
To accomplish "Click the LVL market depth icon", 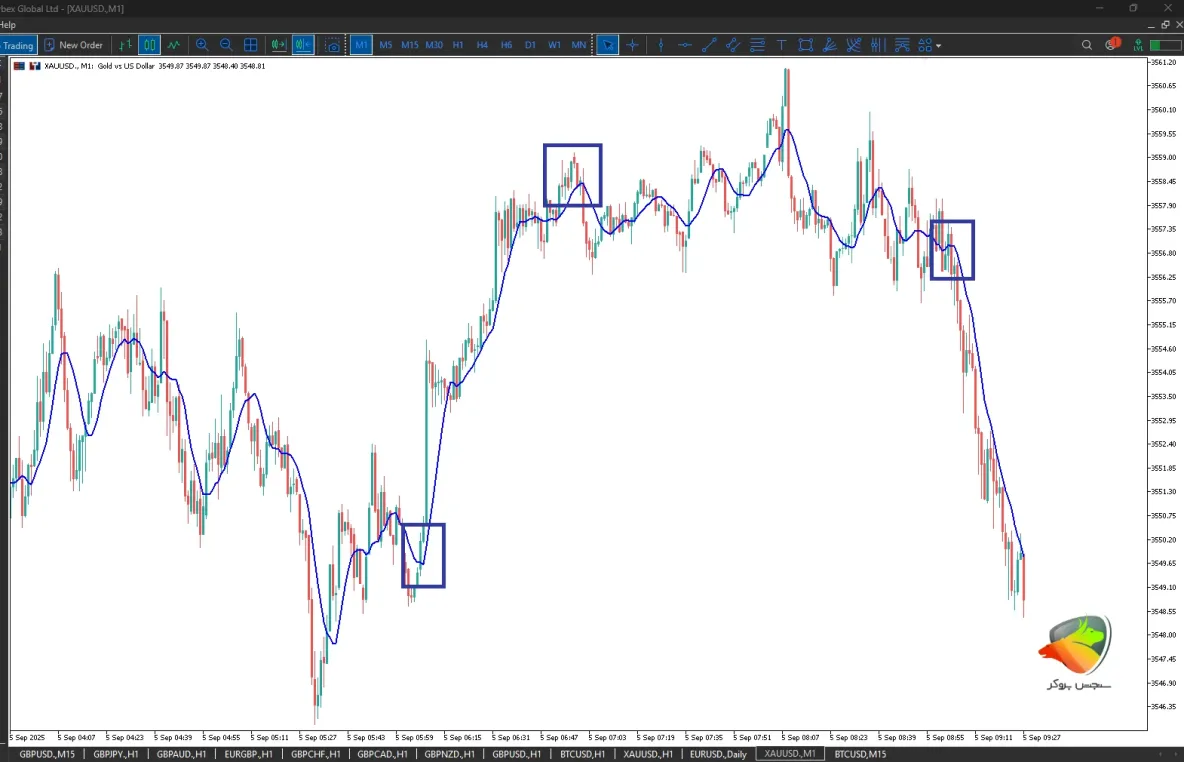I will point(1138,45).
